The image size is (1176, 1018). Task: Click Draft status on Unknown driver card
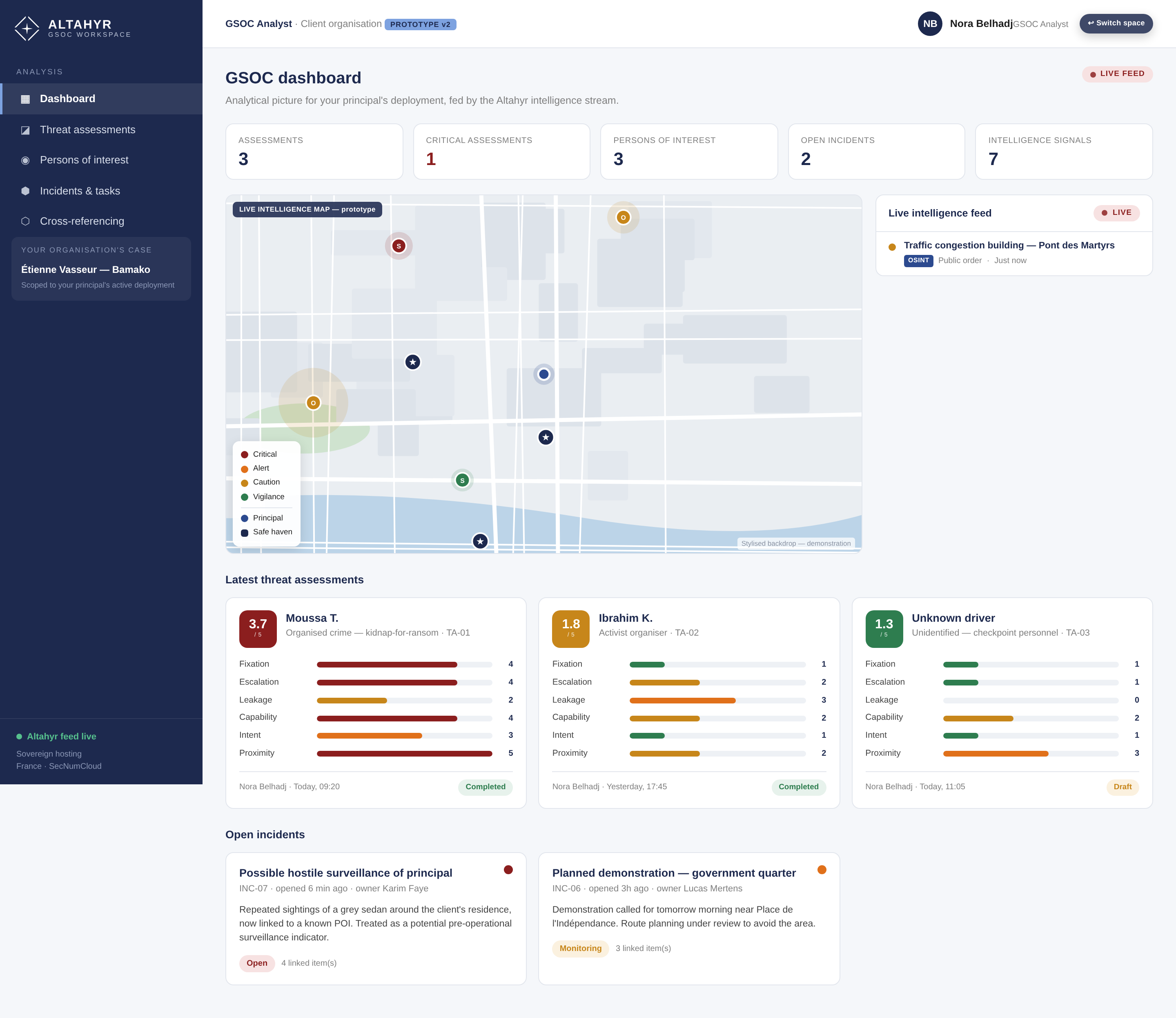pos(1123,787)
